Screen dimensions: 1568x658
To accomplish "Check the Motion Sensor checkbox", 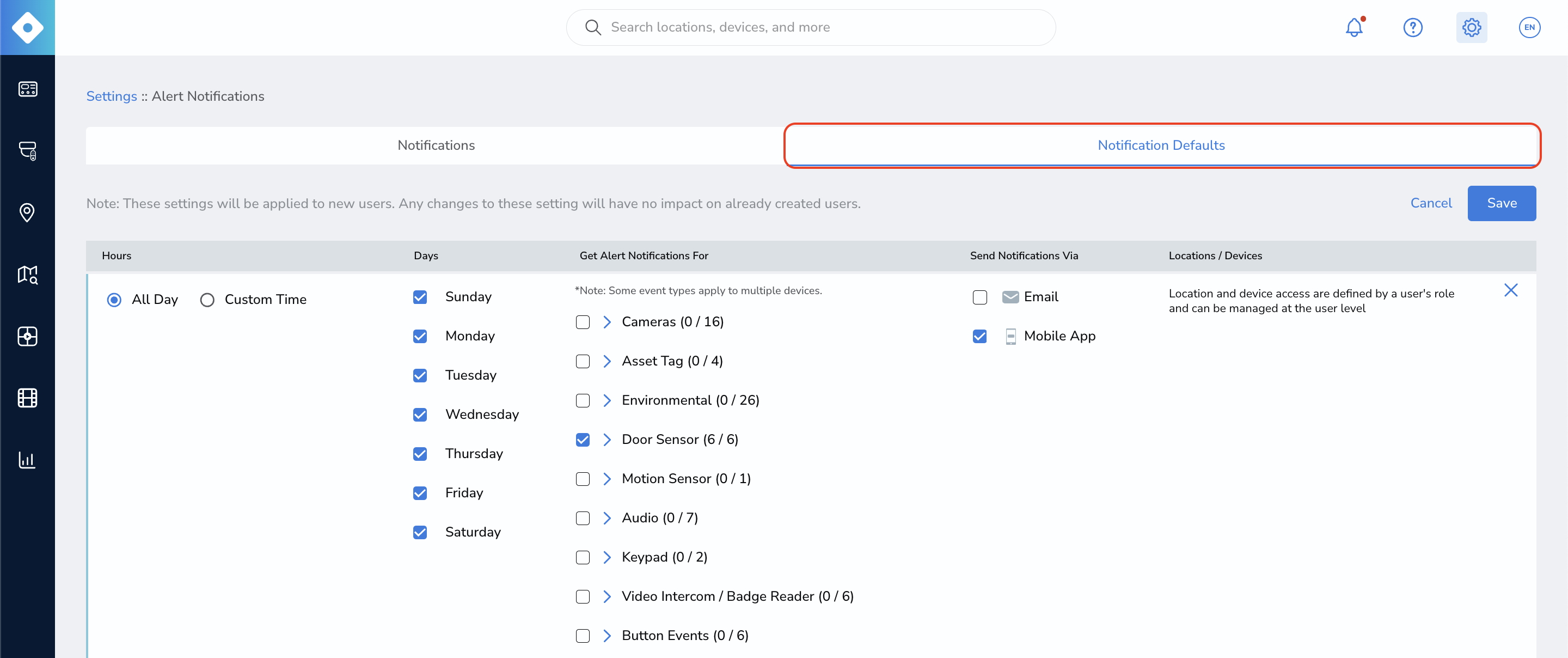I will pos(583,479).
